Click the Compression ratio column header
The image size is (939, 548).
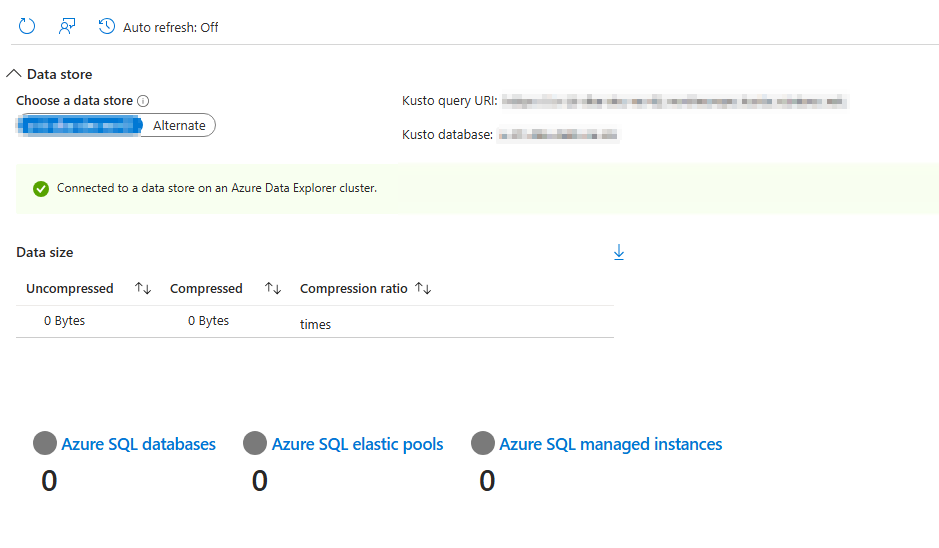[353, 289]
